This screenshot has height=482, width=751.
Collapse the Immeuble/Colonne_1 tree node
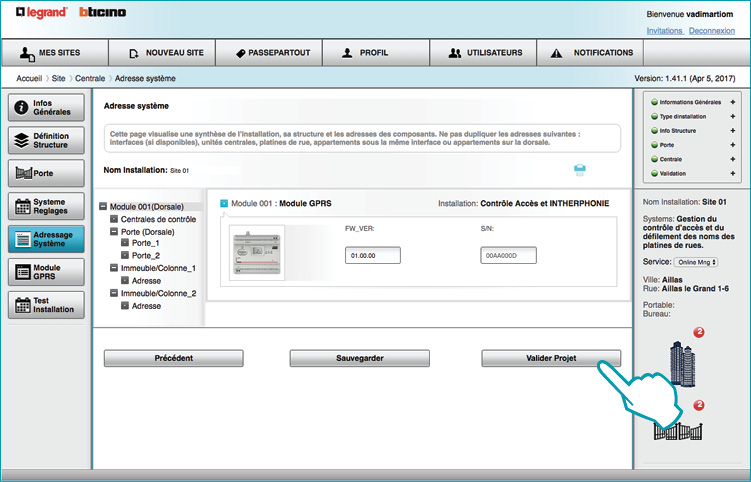pyautogui.click(x=114, y=268)
